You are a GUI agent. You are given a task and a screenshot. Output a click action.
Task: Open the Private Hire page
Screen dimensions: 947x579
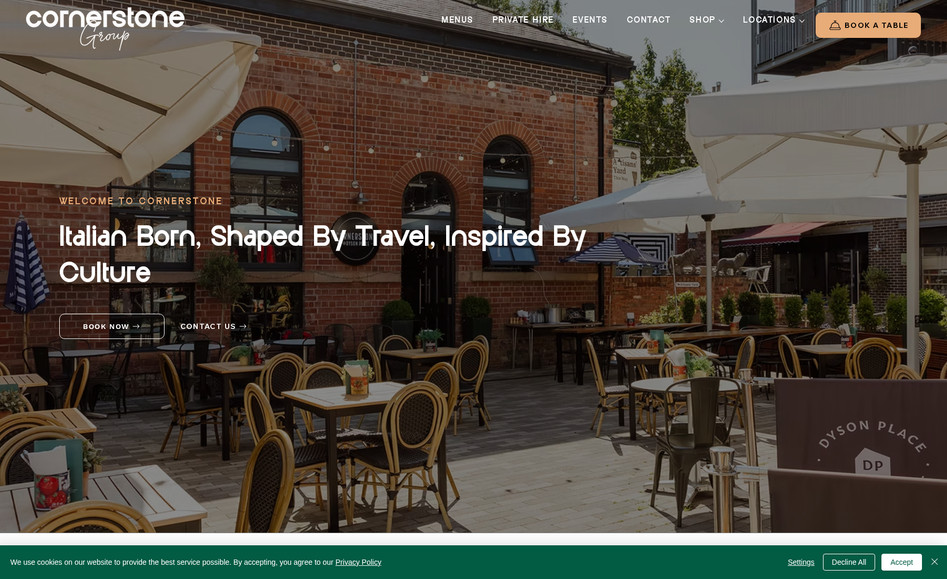[522, 19]
